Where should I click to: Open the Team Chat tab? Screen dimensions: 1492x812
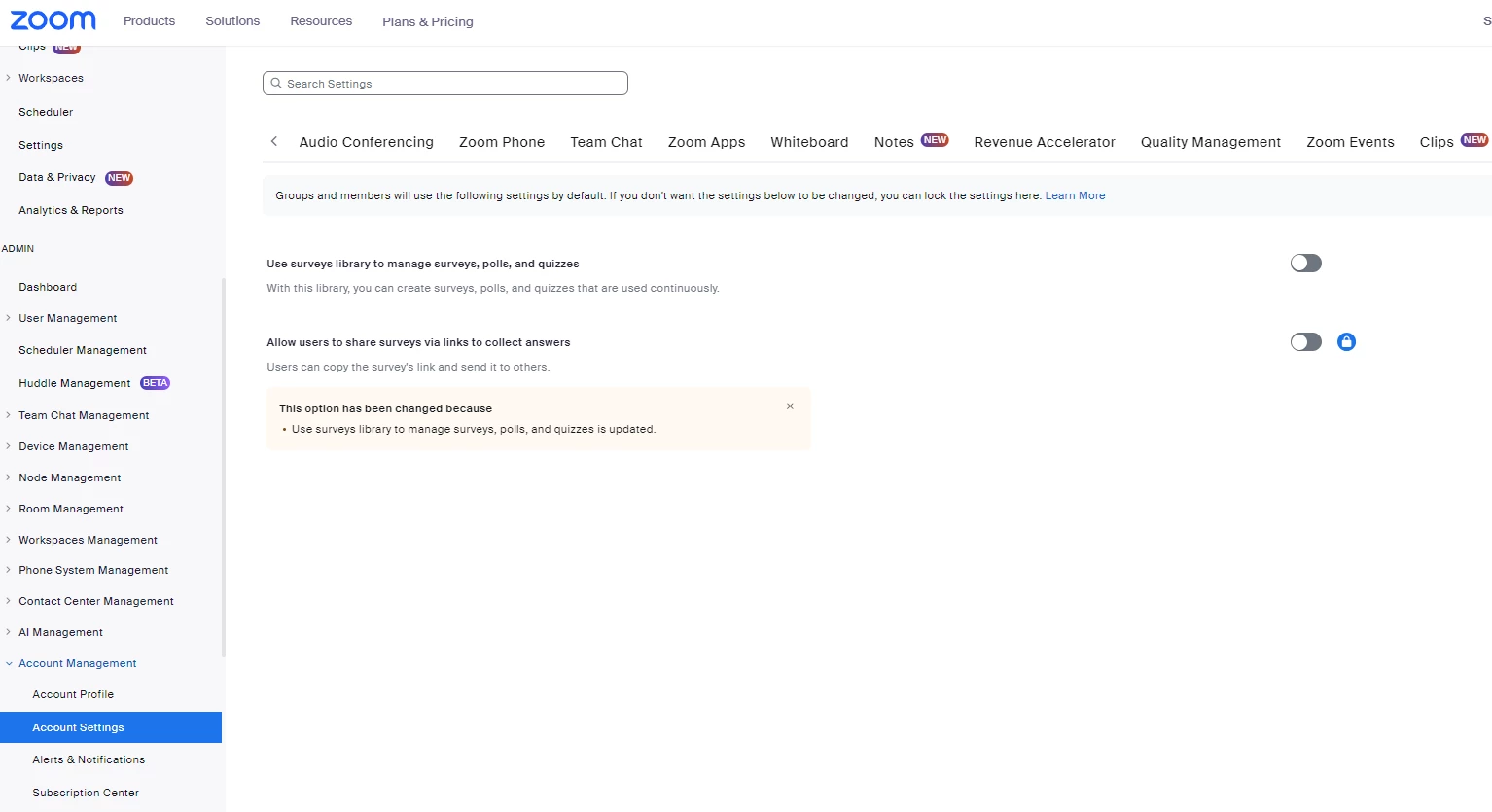(x=606, y=142)
